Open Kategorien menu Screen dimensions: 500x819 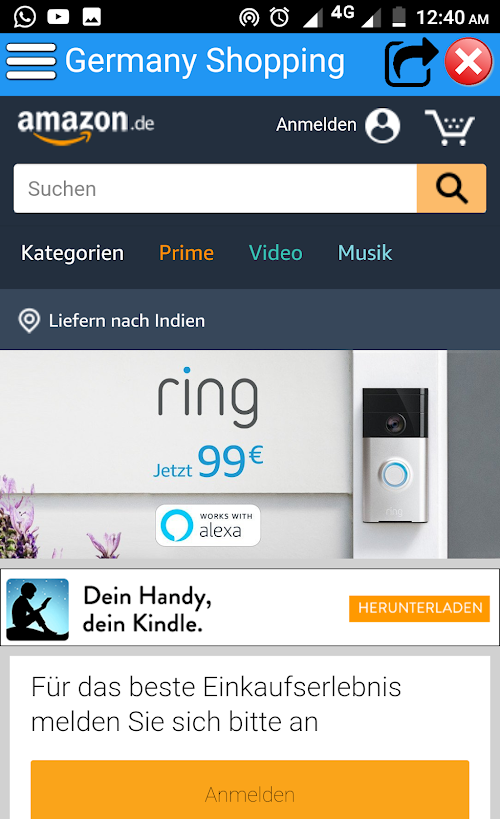tap(72, 253)
